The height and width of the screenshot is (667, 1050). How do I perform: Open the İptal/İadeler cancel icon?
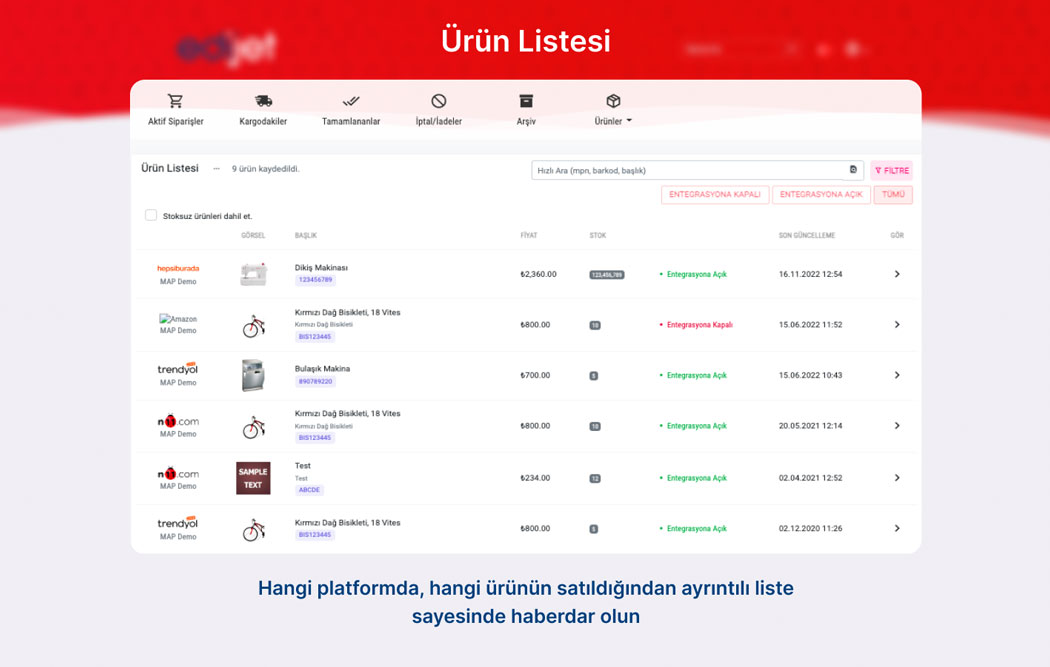tap(439, 101)
